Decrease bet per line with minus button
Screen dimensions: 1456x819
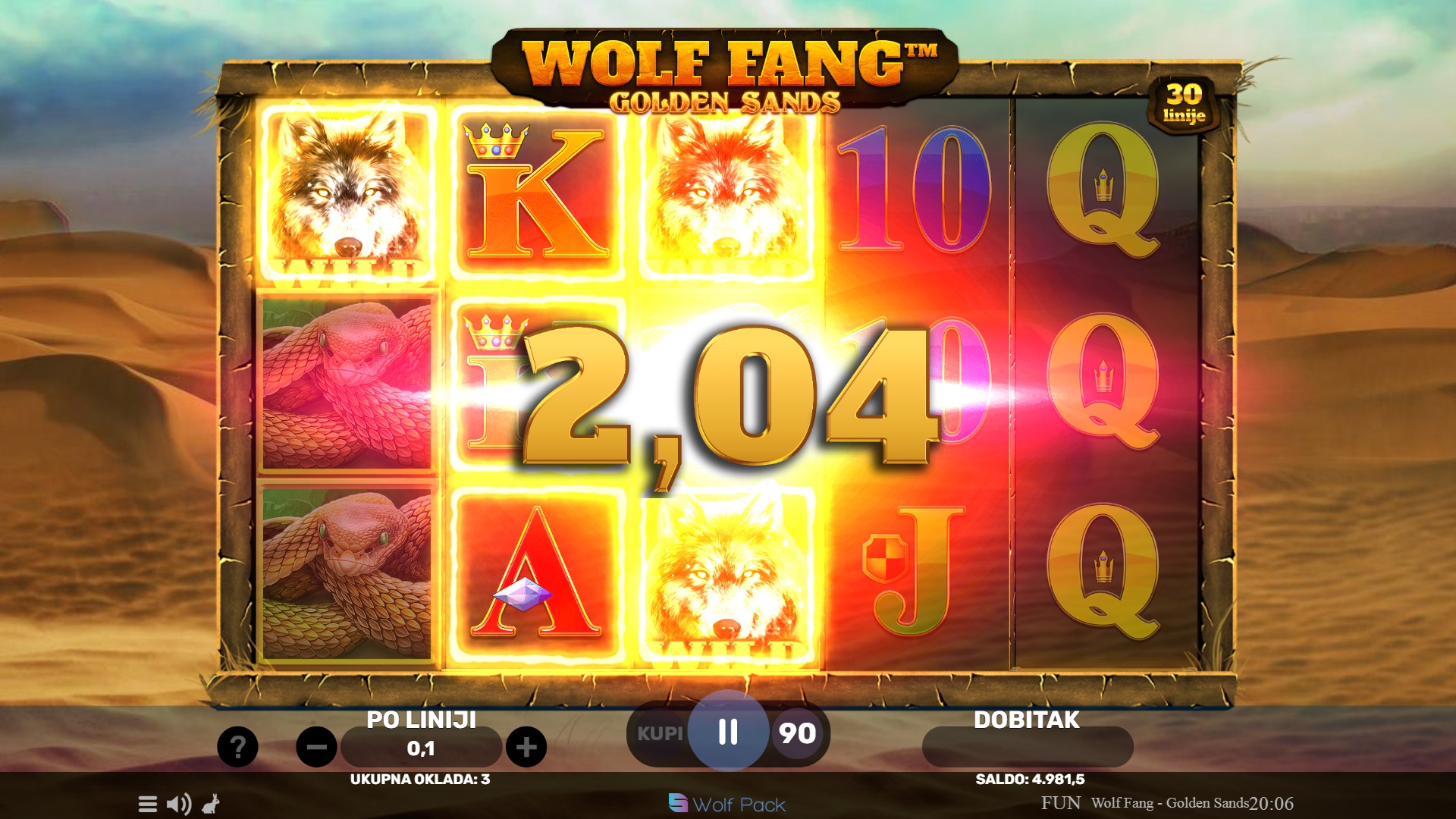click(316, 747)
